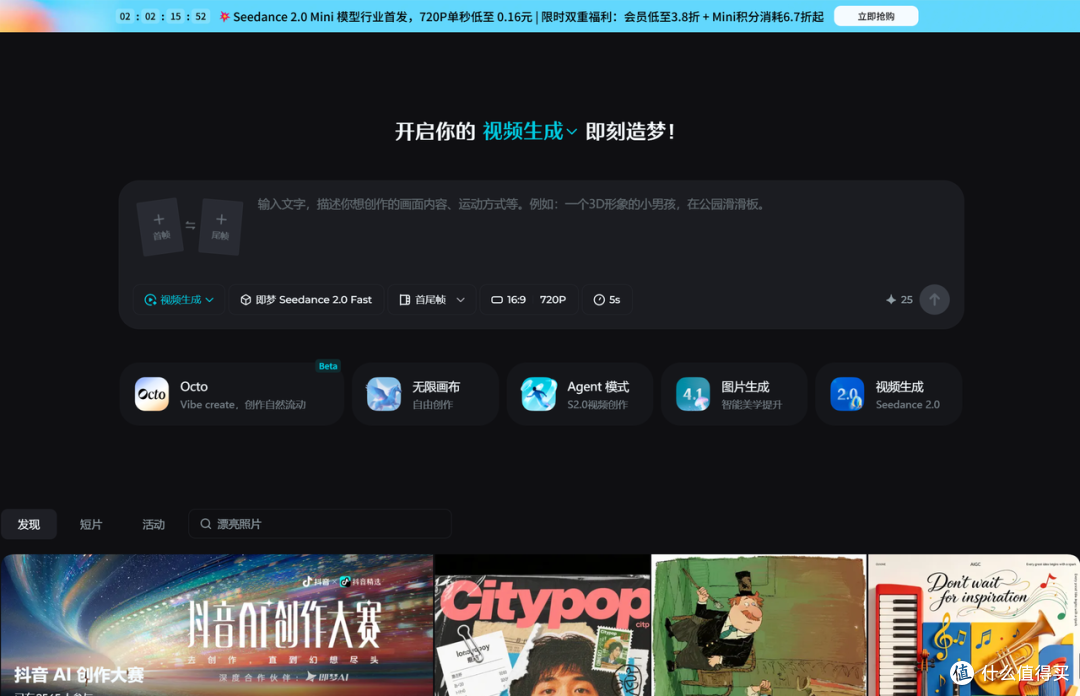Open the Citypop poster thumbnail

[x=543, y=625]
